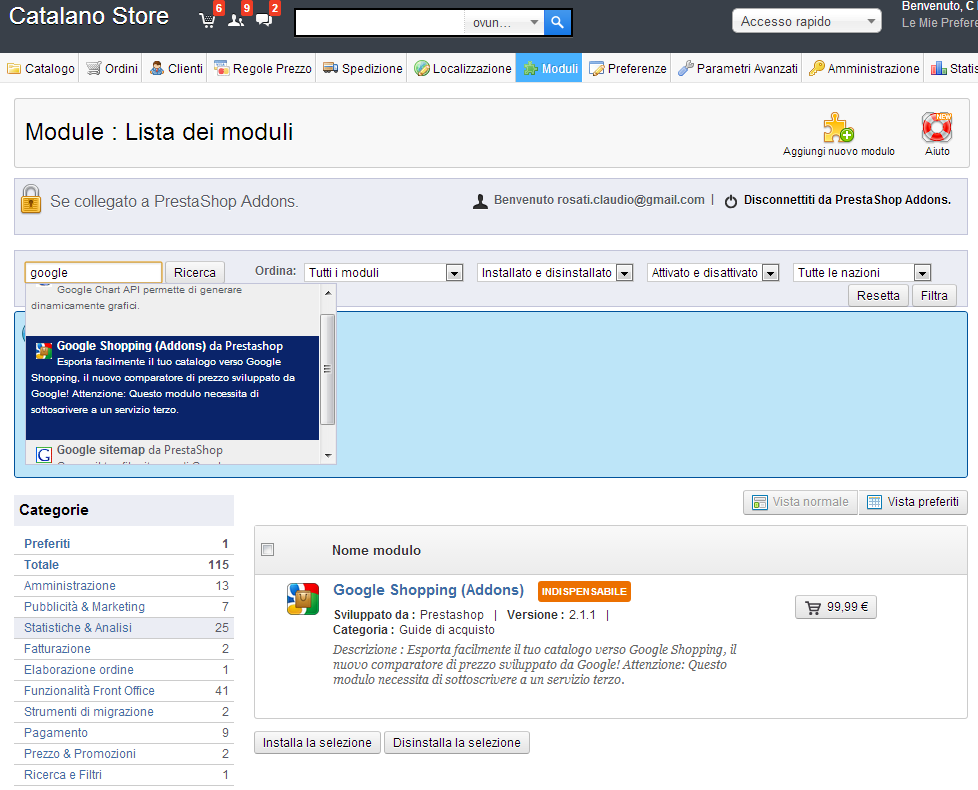Screen dimensions: 978x790
Task: Open the Aiuto lifebuoy help icon
Action: point(937,127)
